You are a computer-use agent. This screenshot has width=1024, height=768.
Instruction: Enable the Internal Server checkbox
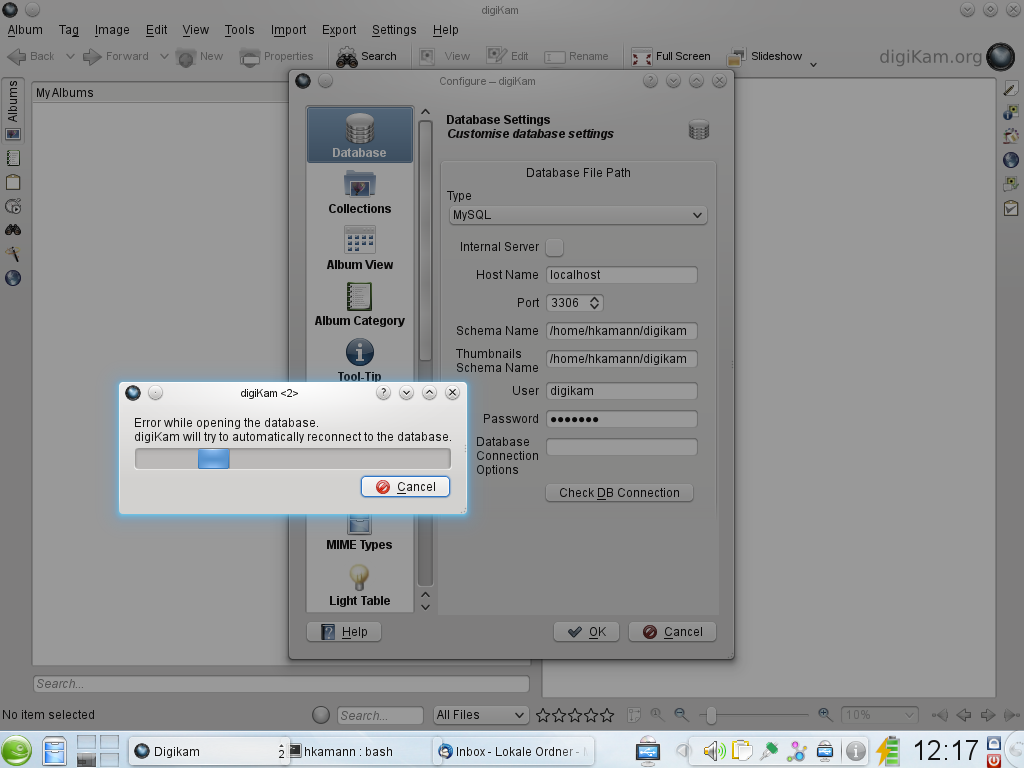pyautogui.click(x=554, y=247)
